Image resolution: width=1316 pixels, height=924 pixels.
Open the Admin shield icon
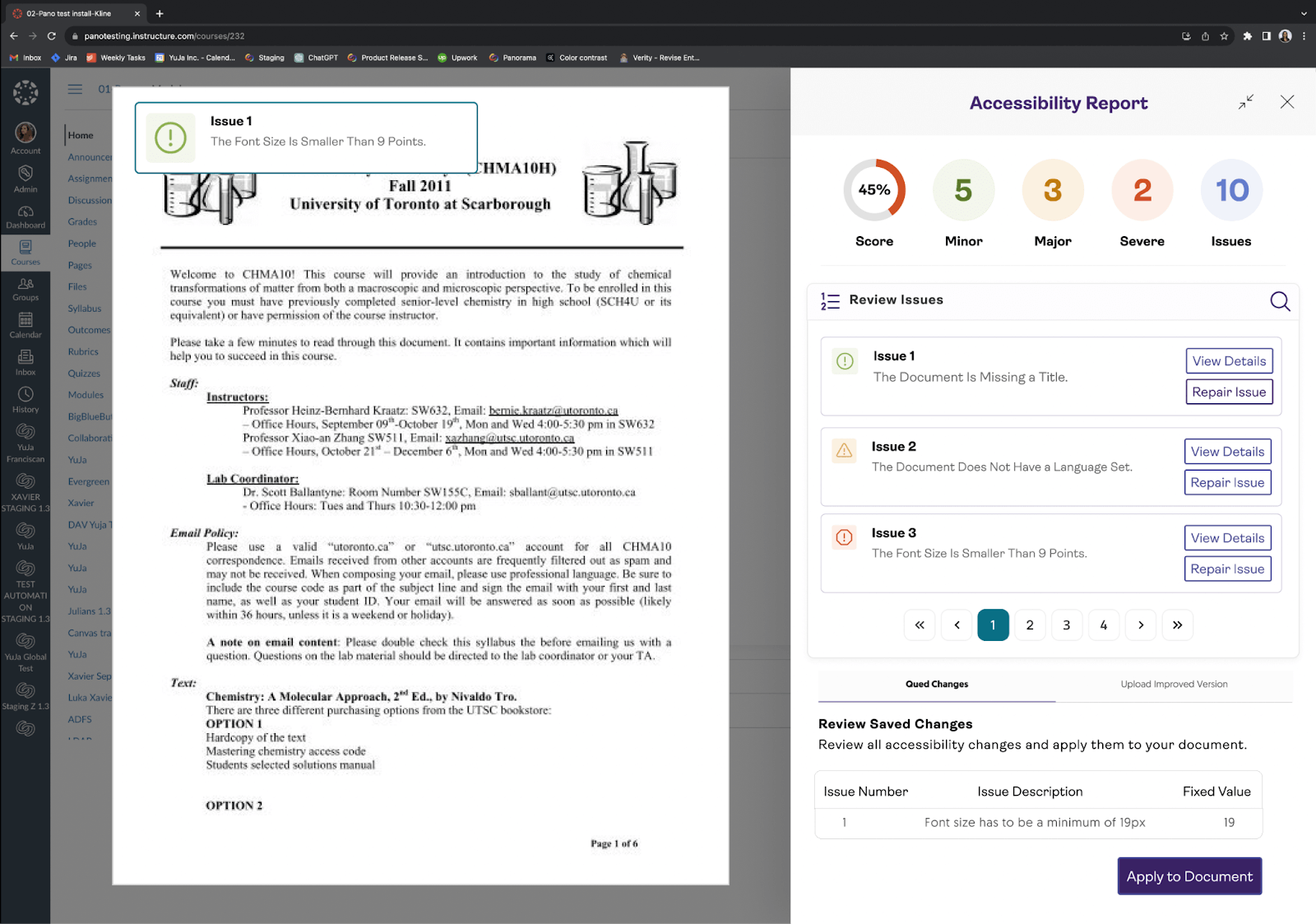(x=25, y=173)
